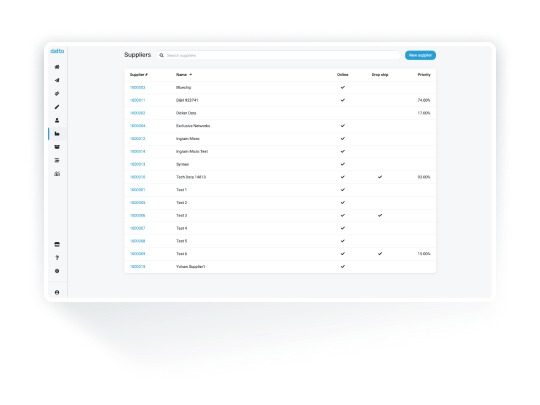Toggle Drop ship checkmark for Test 6
Viewport: 540px width, 405px height.
tap(380, 254)
